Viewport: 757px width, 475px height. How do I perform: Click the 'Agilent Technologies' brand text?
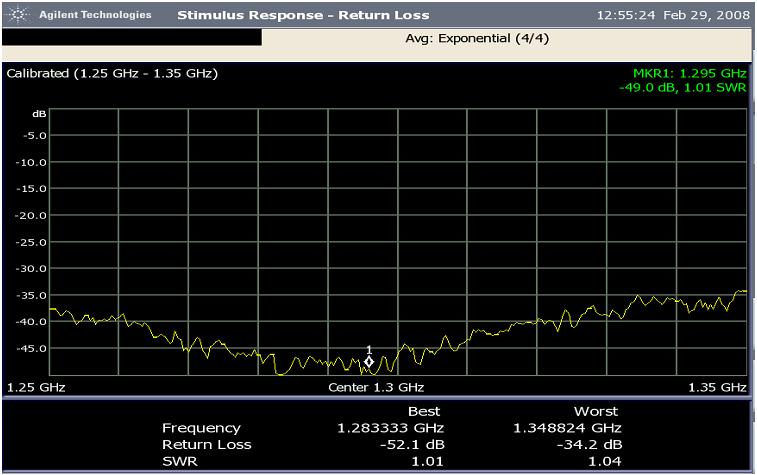coord(95,15)
